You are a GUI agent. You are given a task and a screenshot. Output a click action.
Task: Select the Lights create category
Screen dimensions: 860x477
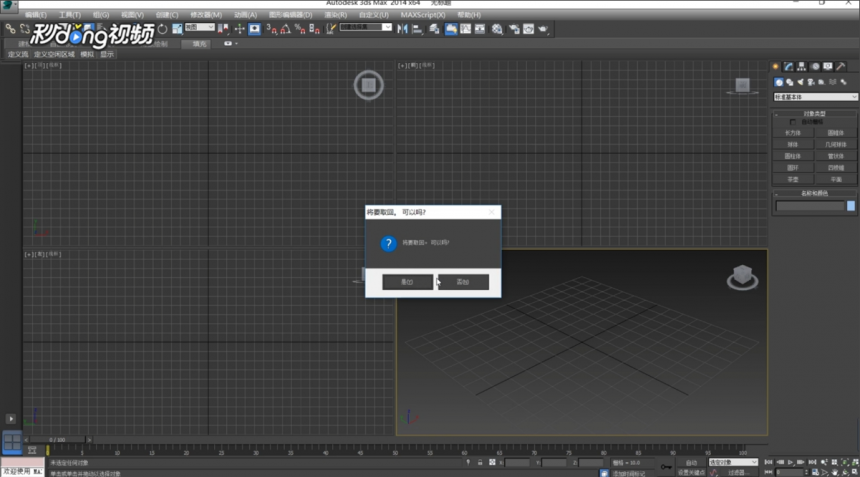coord(800,82)
